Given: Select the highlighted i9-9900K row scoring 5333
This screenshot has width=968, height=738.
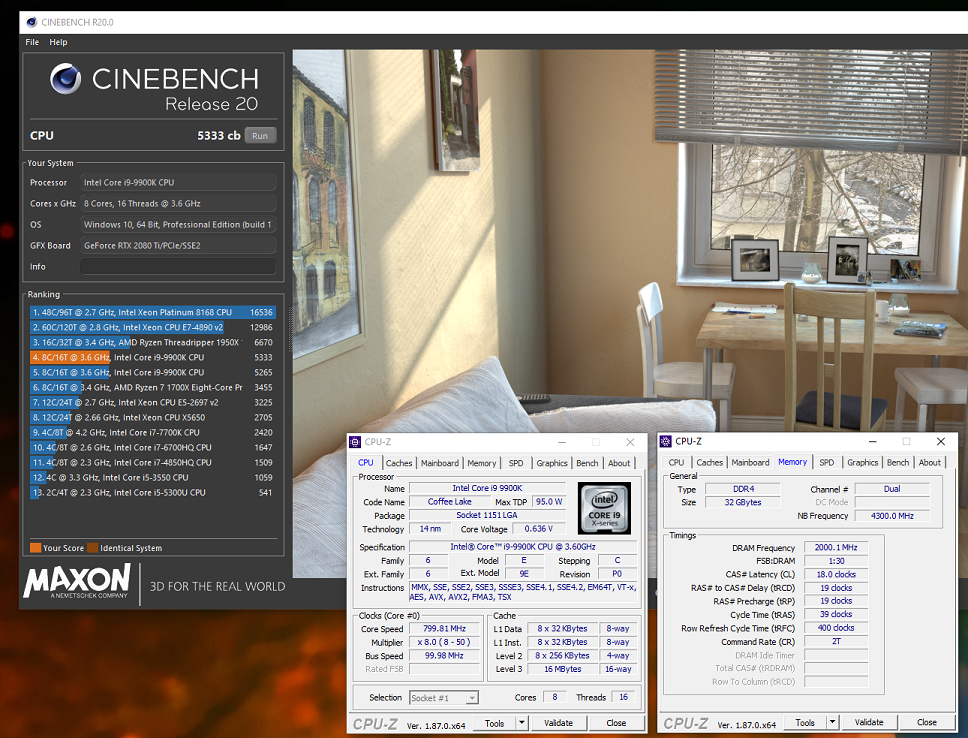Looking at the screenshot, I should (152, 358).
